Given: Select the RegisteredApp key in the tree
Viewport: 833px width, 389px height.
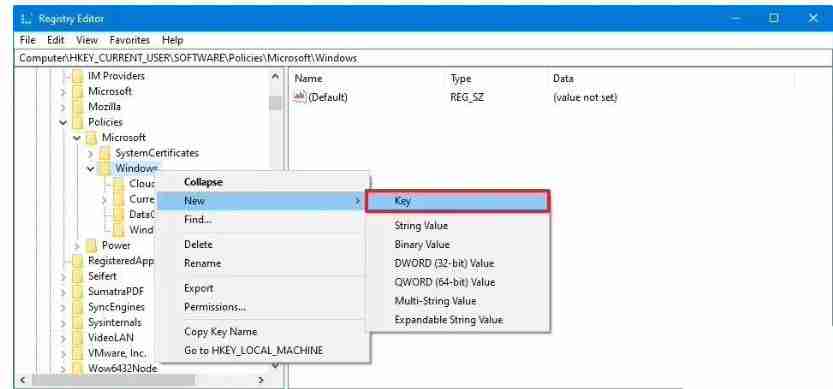Looking at the screenshot, I should pos(121,261).
